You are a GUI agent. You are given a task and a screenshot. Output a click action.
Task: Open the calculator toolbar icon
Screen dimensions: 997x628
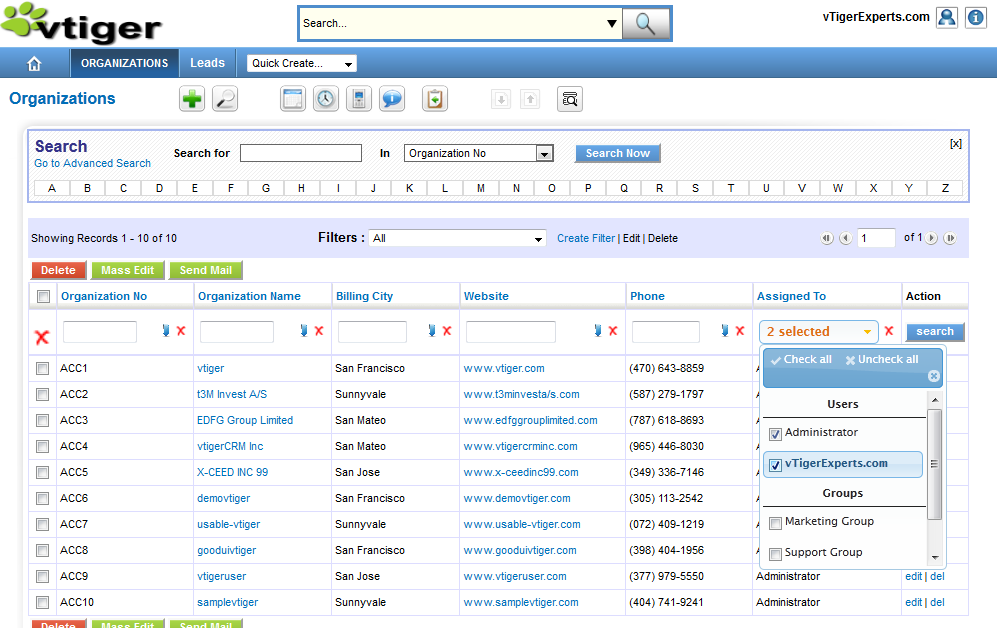pyautogui.click(x=359, y=99)
